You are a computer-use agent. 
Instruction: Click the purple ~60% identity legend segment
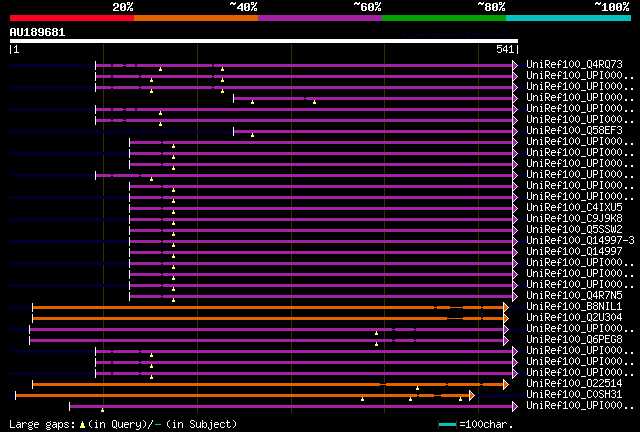[x=320, y=18]
